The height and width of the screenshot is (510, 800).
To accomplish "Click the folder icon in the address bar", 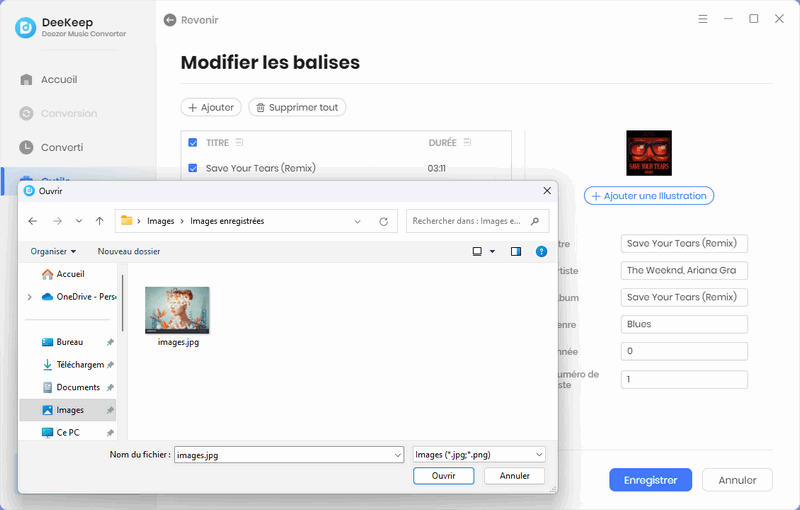I will 127,220.
